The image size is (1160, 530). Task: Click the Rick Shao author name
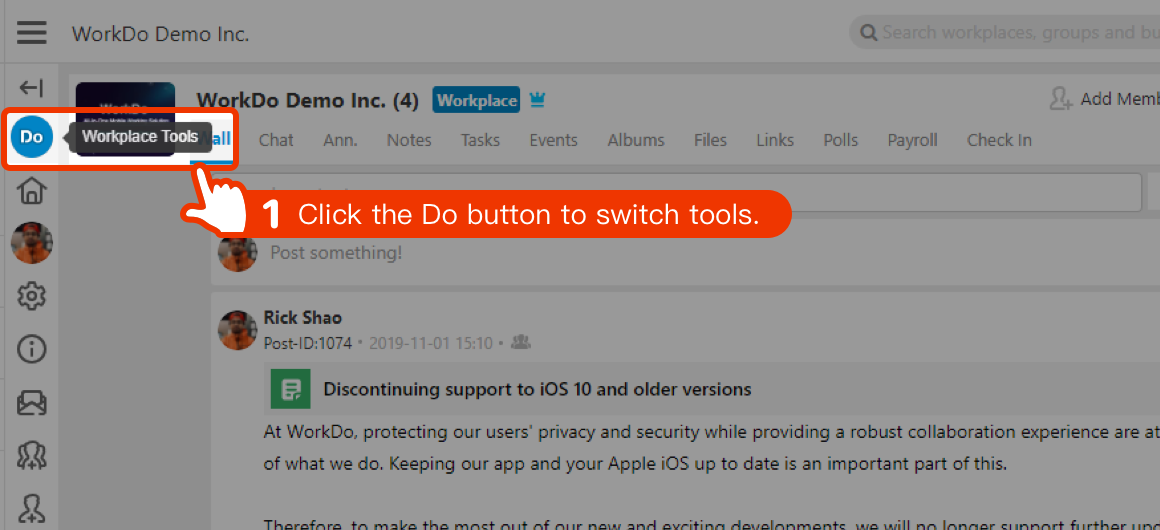point(303,318)
